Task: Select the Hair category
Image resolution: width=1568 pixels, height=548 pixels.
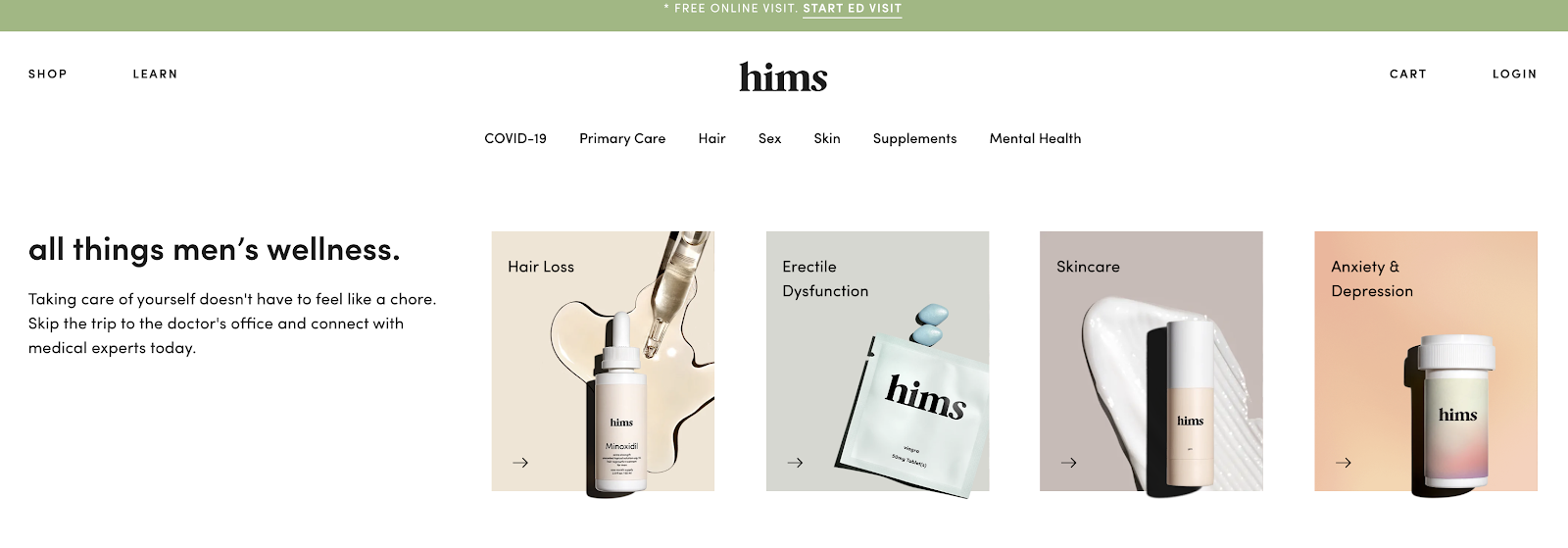Action: click(x=712, y=138)
